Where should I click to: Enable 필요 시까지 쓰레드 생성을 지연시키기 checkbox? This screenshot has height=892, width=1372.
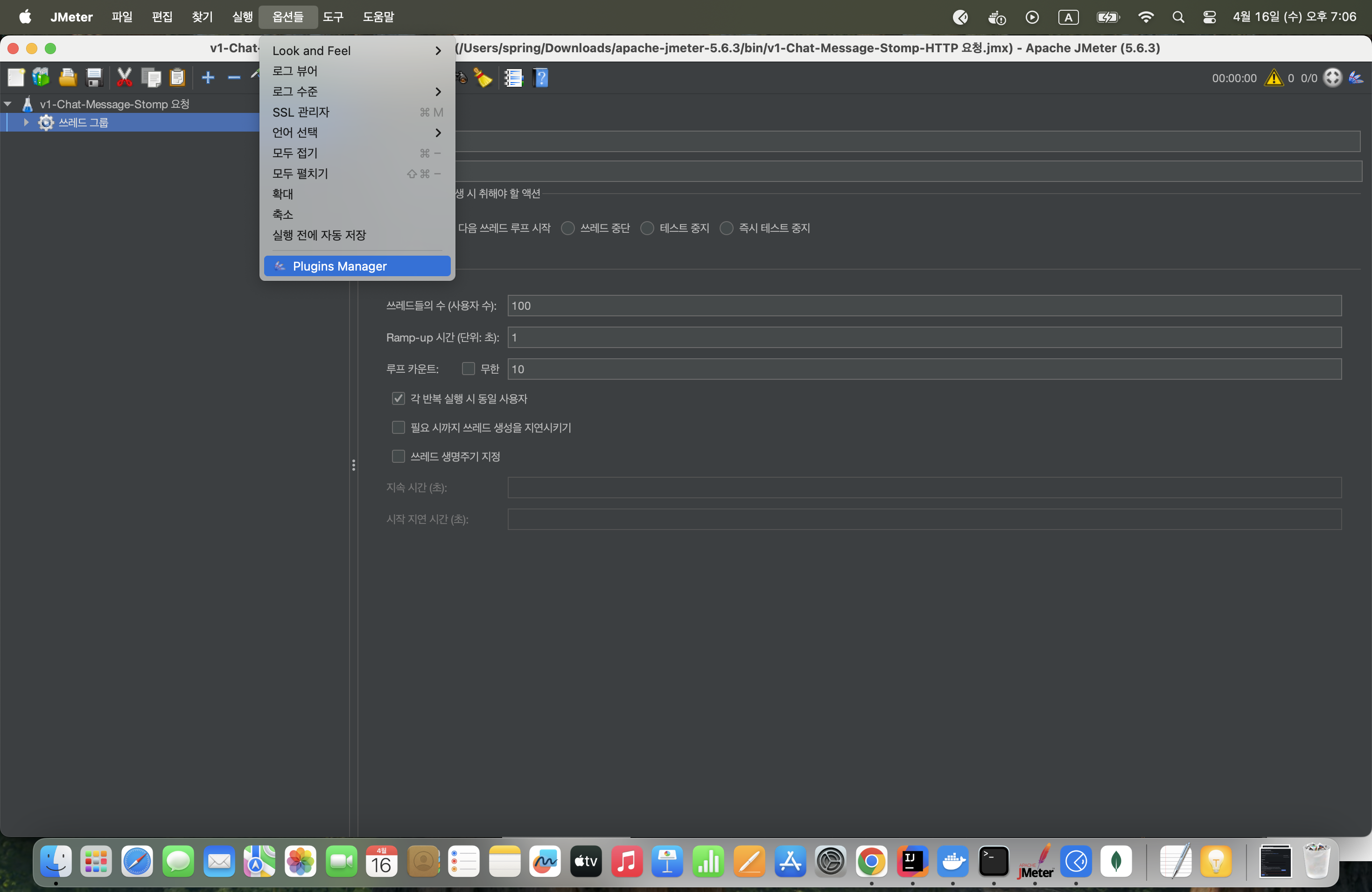(x=399, y=427)
